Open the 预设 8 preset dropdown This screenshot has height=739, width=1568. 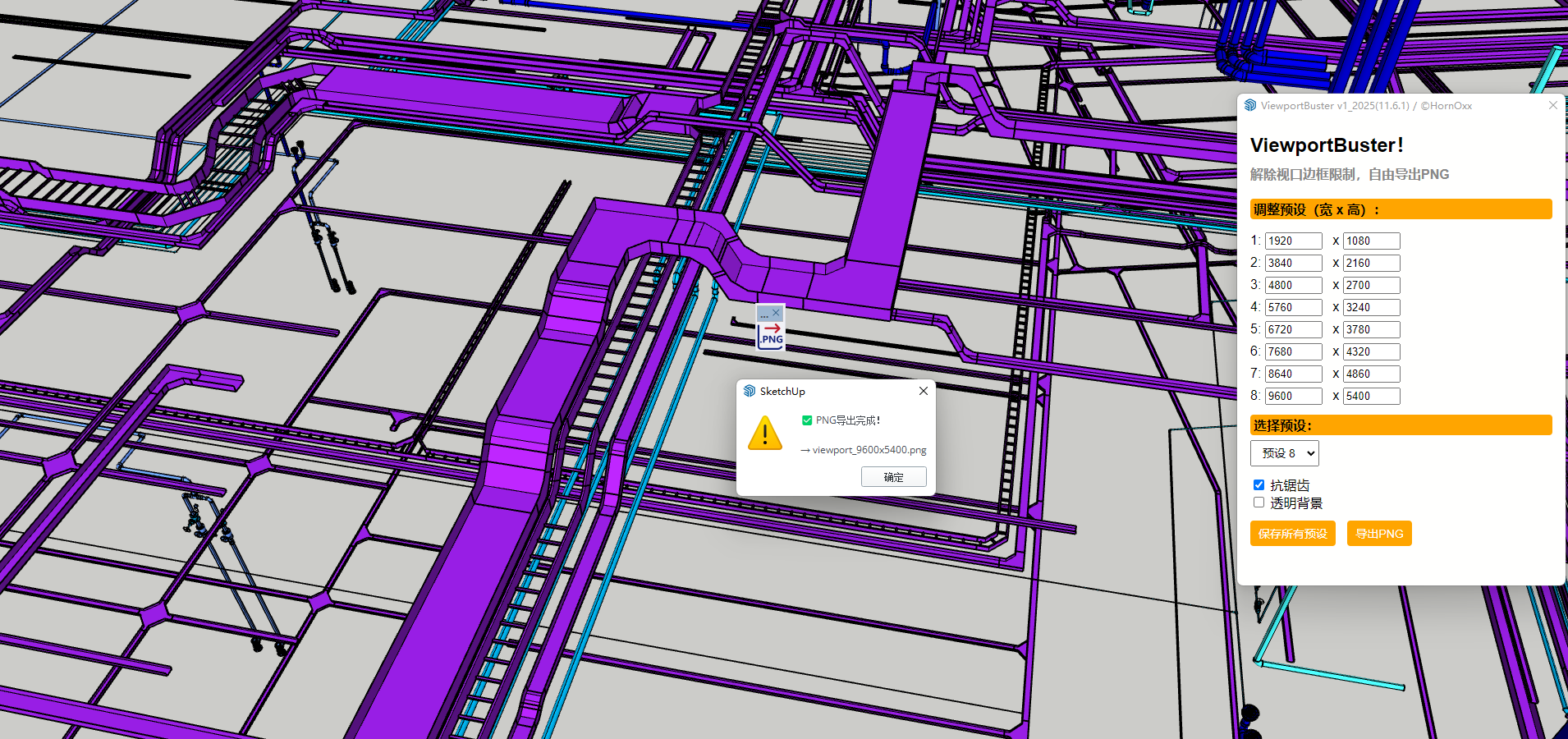coord(1284,453)
